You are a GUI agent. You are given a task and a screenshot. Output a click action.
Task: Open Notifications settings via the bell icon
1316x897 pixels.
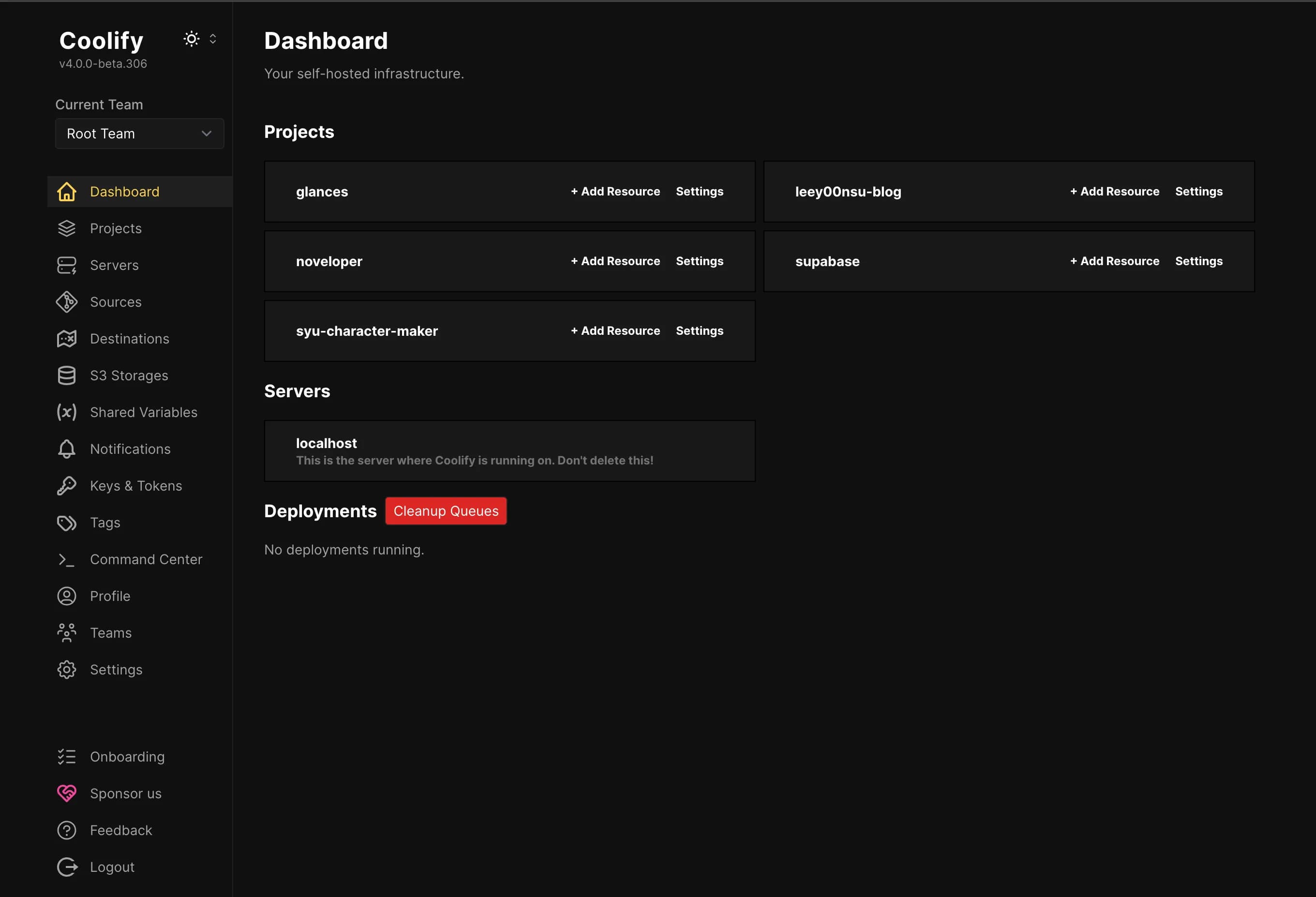tap(66, 448)
